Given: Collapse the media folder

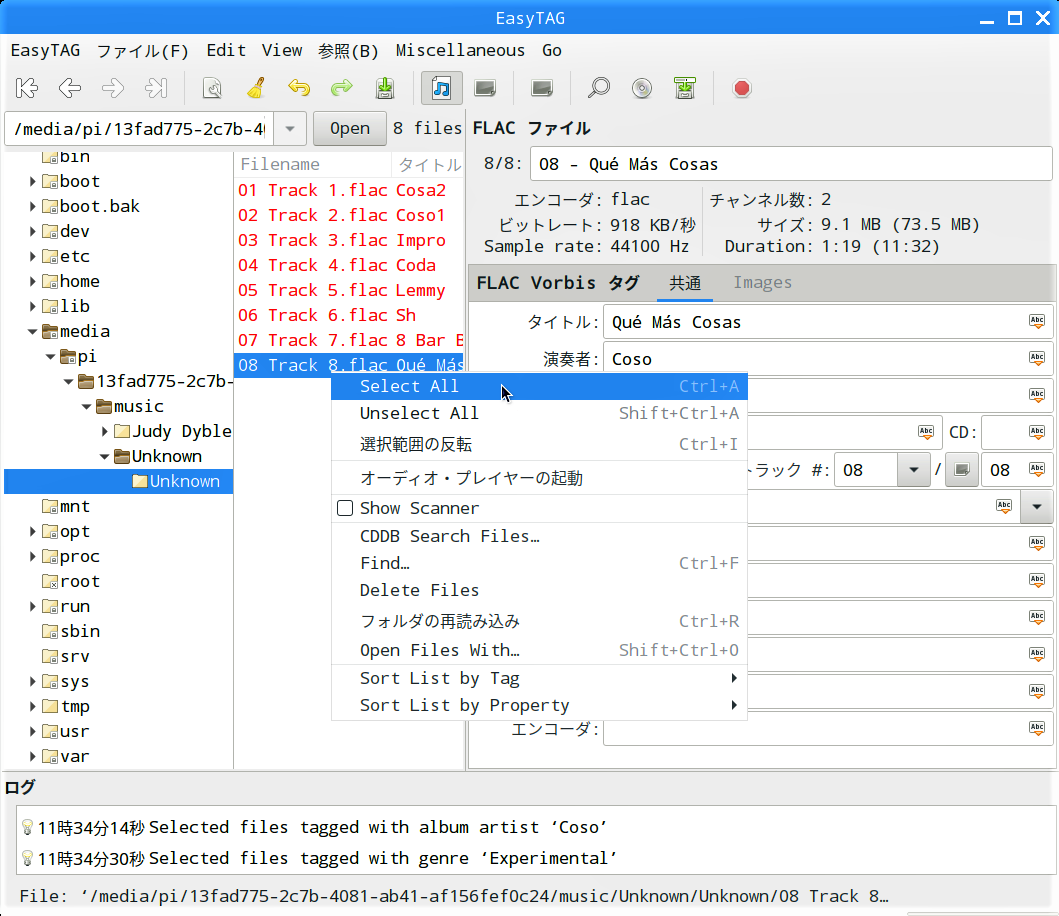Looking at the screenshot, I should (32, 332).
